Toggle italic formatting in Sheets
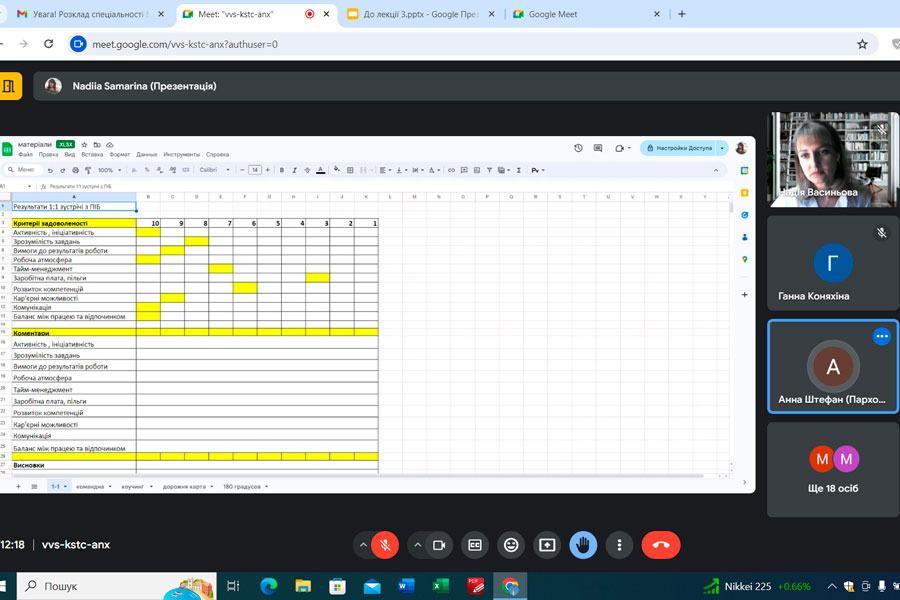 294,170
